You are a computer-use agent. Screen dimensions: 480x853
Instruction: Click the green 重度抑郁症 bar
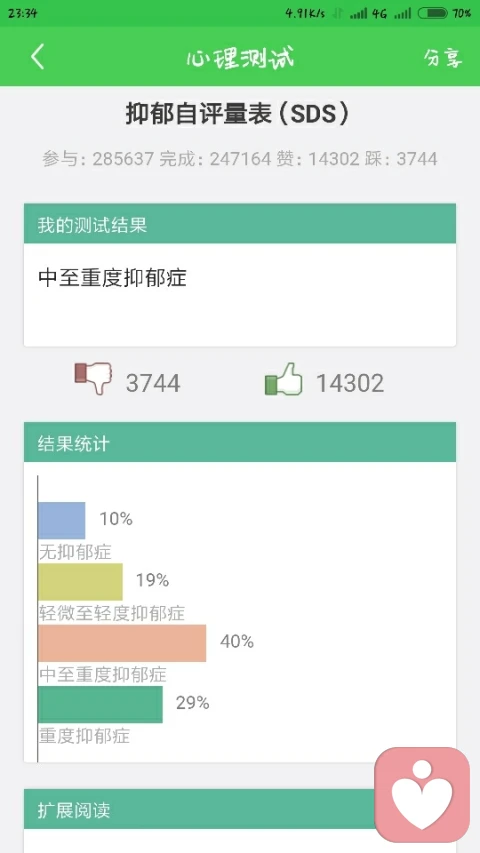pos(100,704)
